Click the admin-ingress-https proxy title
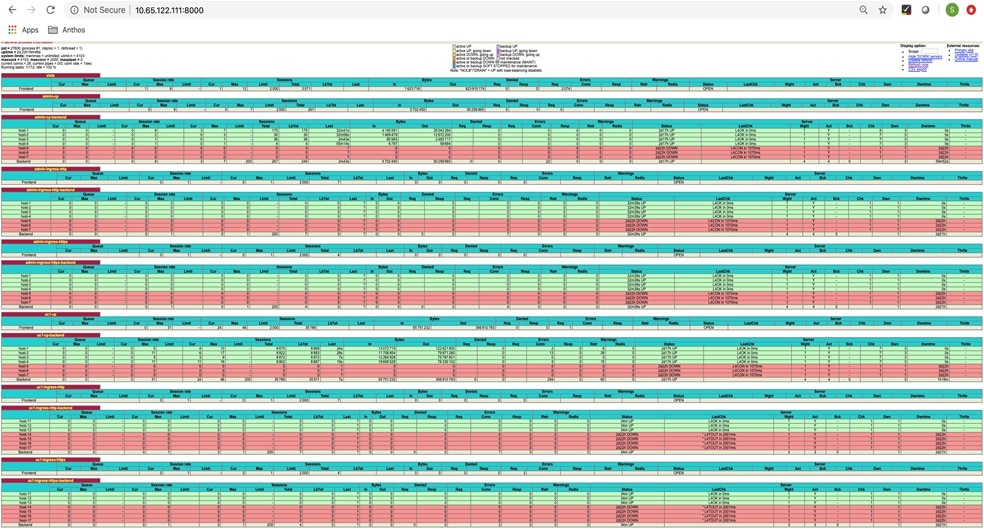Viewport: 984px width, 529px height. coord(50,242)
